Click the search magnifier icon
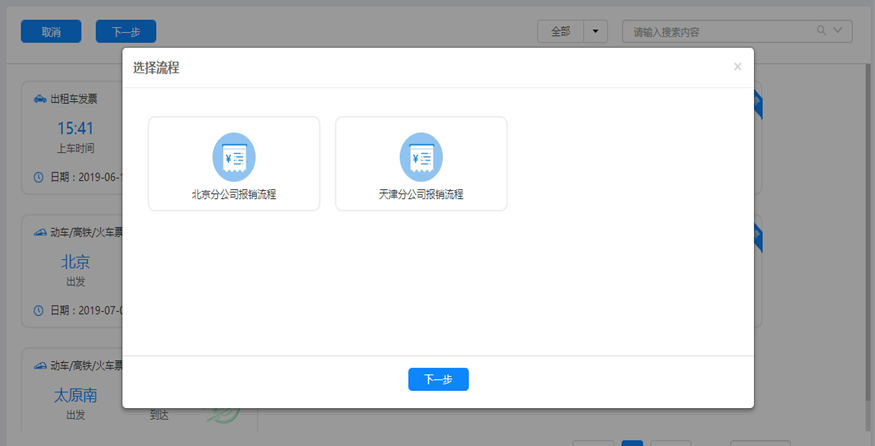The width and height of the screenshot is (875, 446). [822, 31]
